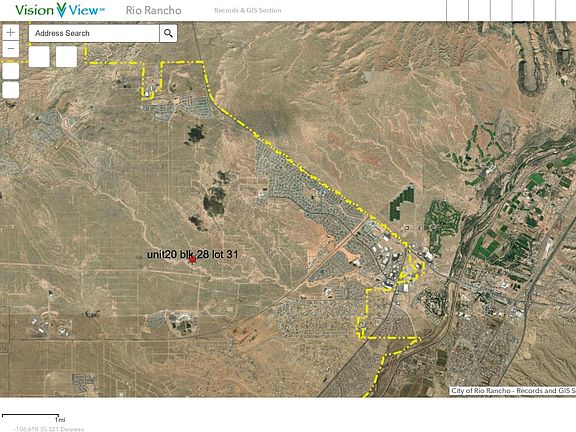Click the blank square button directly beneath Address Search
The width and height of the screenshot is (576, 432).
click(x=39, y=57)
